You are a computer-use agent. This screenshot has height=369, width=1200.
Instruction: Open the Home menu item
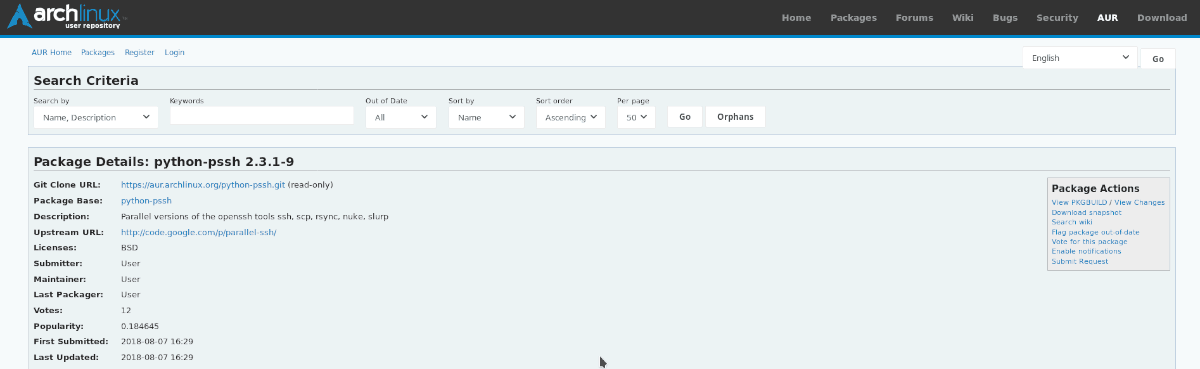click(x=796, y=18)
